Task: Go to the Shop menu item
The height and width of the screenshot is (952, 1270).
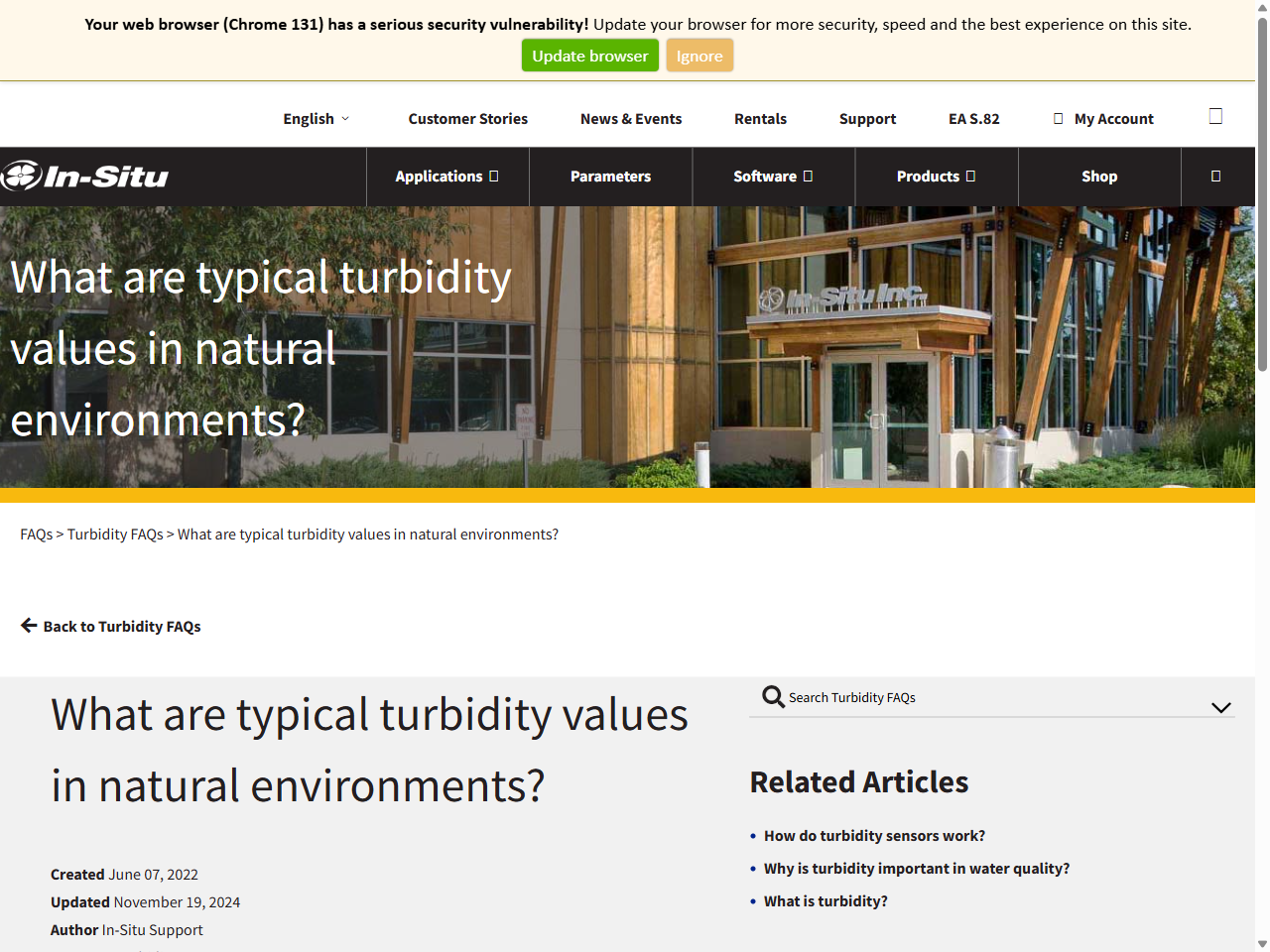Action: [x=1099, y=177]
